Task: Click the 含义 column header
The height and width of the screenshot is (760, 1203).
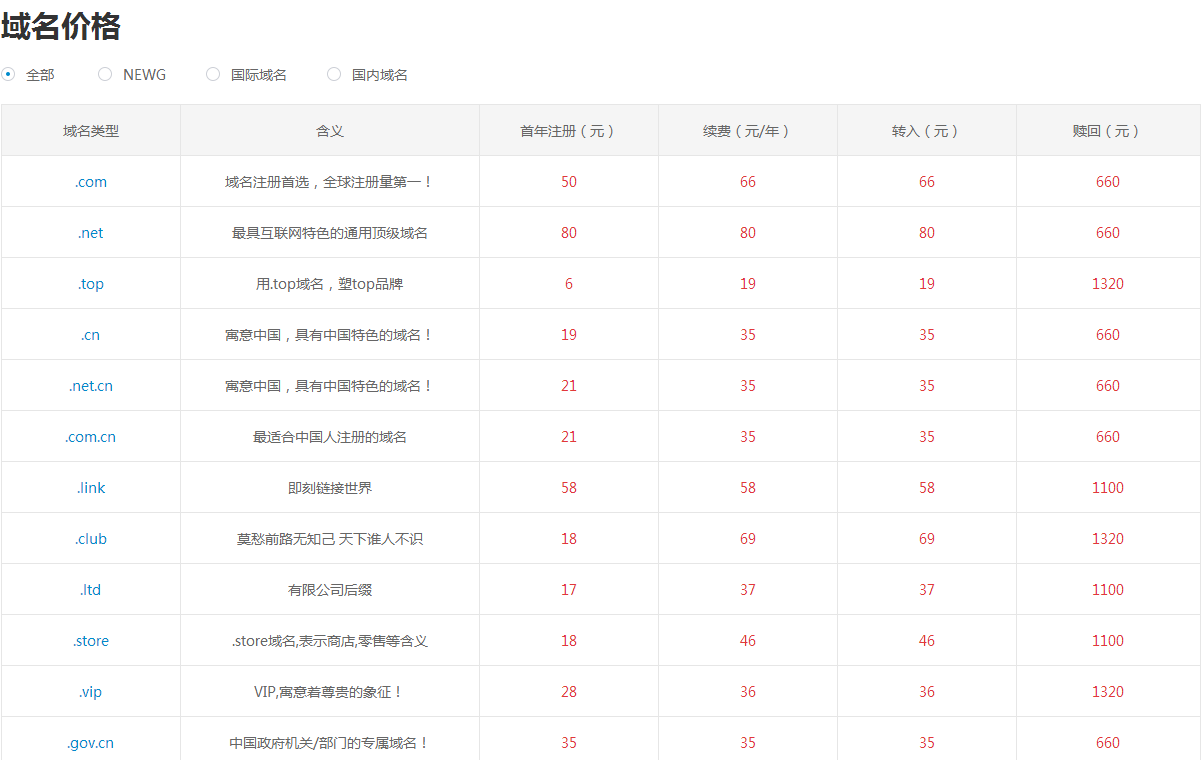Action: [330, 131]
